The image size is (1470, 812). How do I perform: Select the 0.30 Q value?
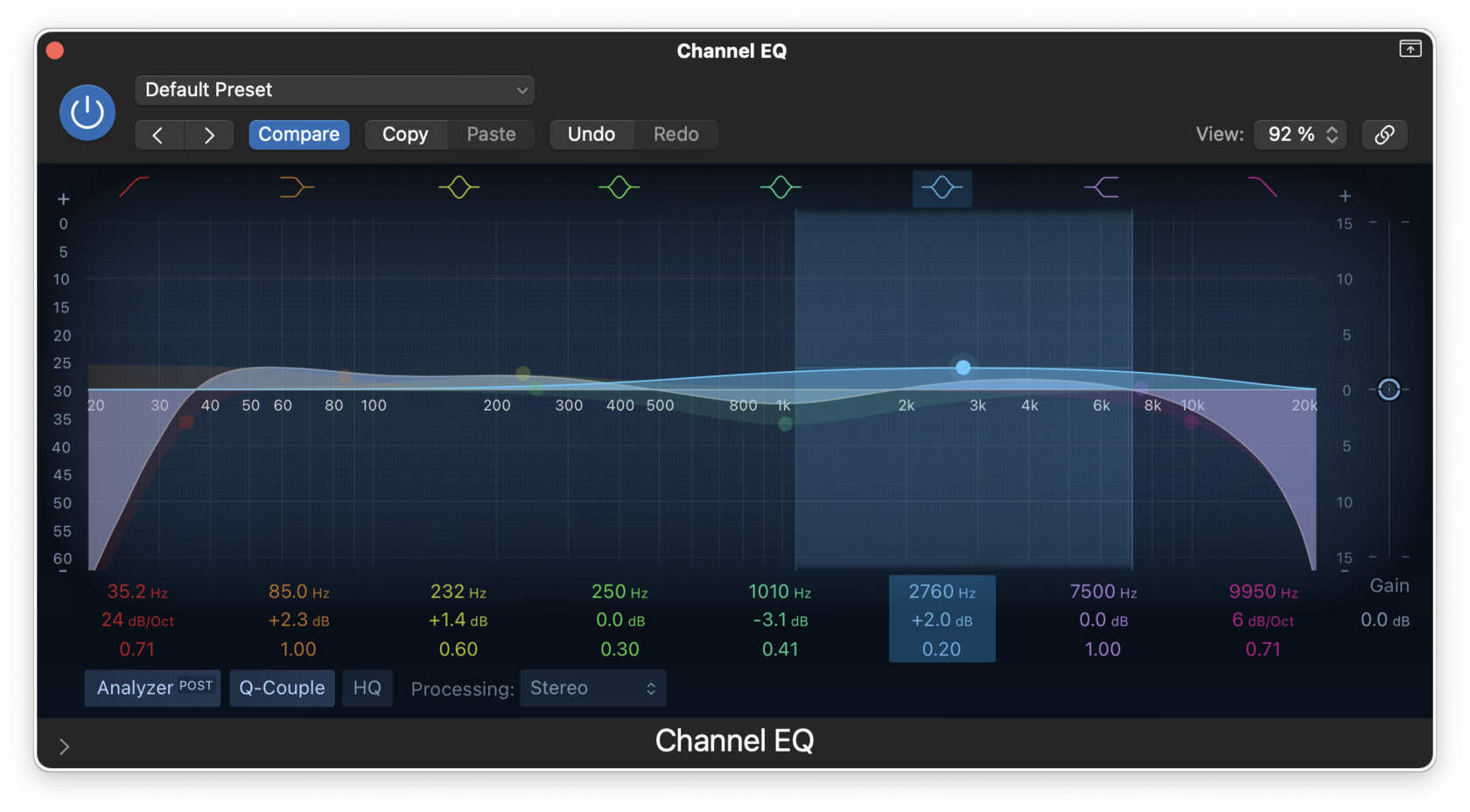pyautogui.click(x=619, y=649)
